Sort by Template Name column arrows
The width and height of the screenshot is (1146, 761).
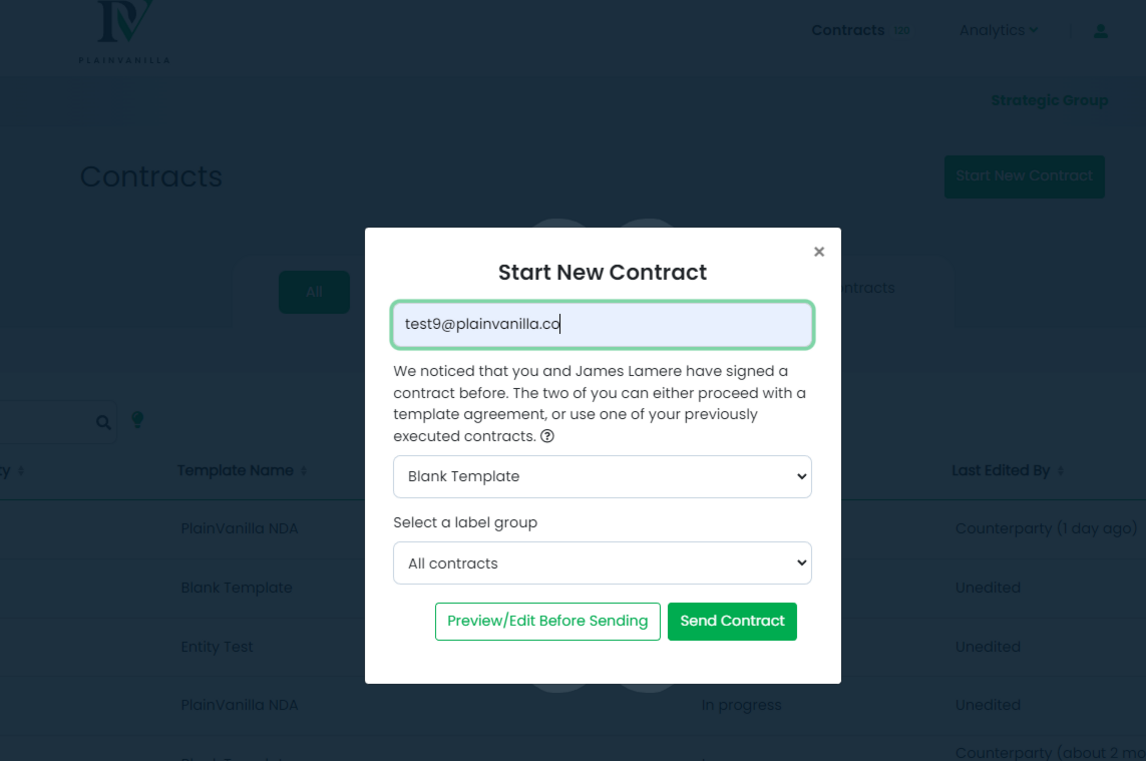pyautogui.click(x=304, y=471)
